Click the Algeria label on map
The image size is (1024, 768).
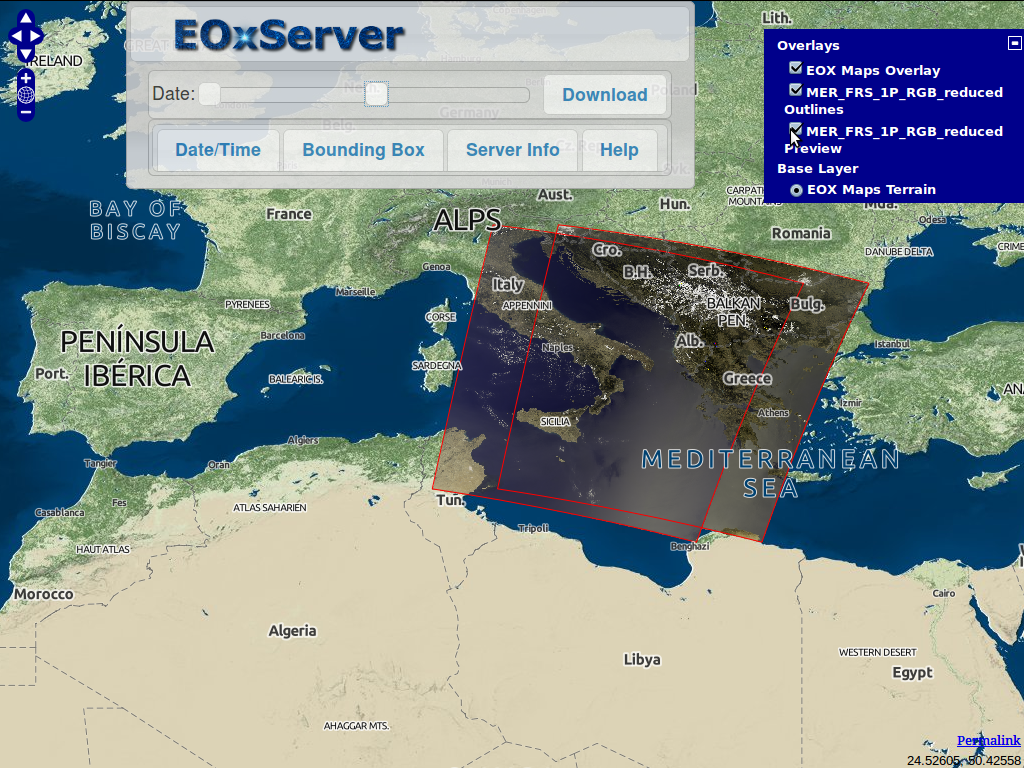coord(293,631)
